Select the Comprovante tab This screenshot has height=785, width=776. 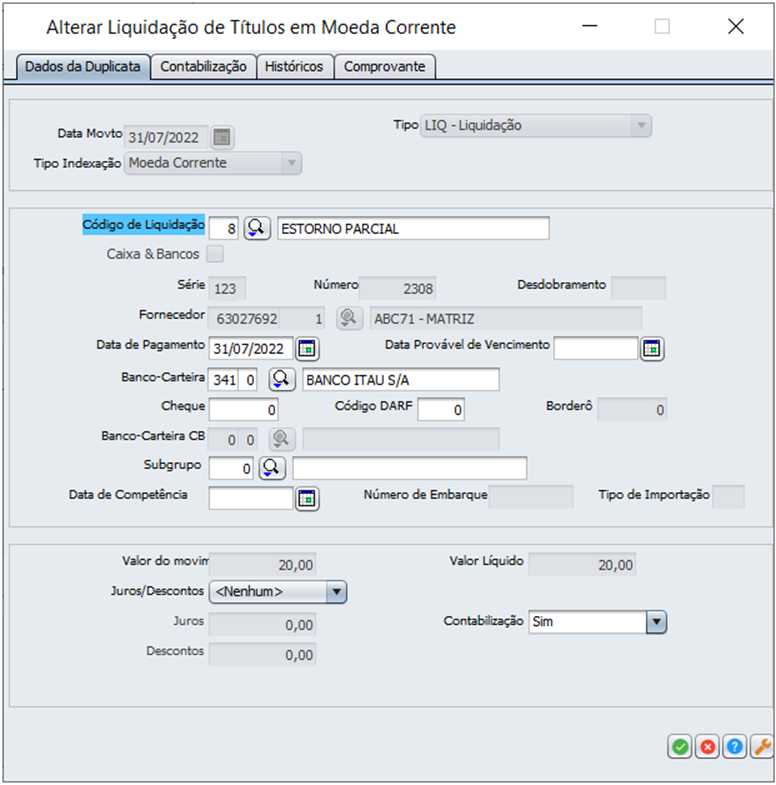point(384,67)
